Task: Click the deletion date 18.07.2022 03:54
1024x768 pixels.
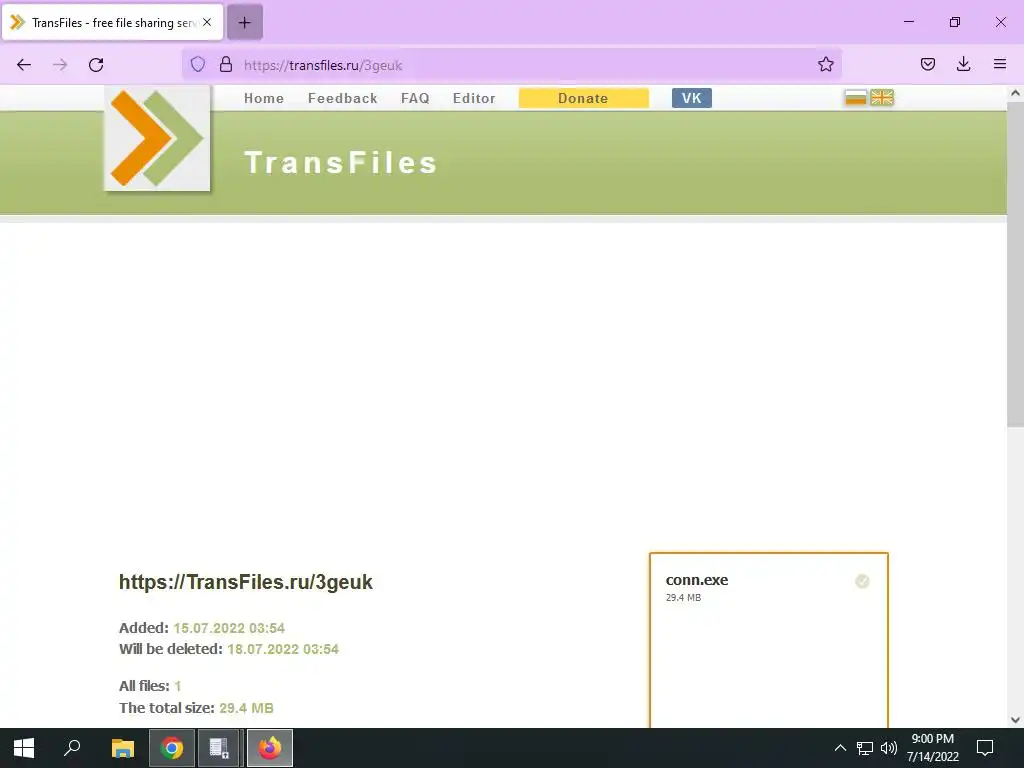Action: click(283, 649)
